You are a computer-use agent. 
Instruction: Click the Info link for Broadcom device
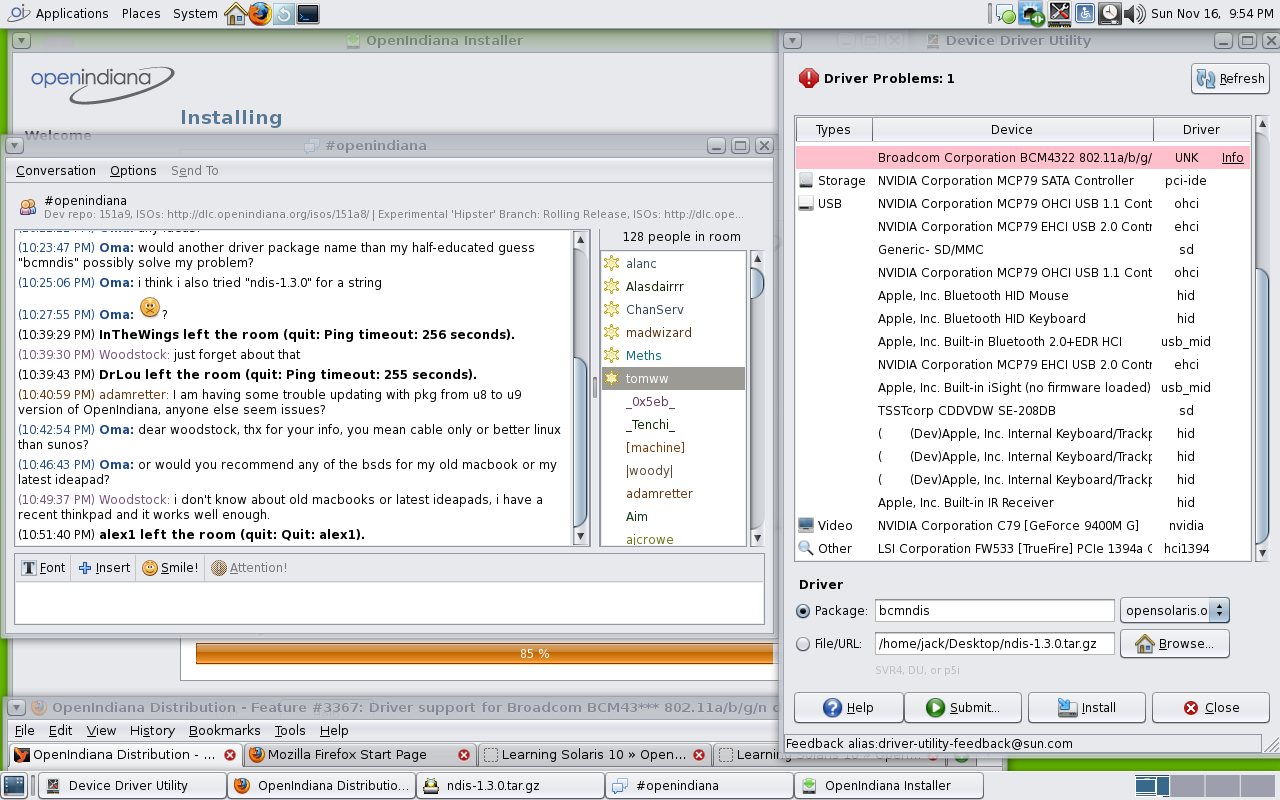[x=1233, y=158]
